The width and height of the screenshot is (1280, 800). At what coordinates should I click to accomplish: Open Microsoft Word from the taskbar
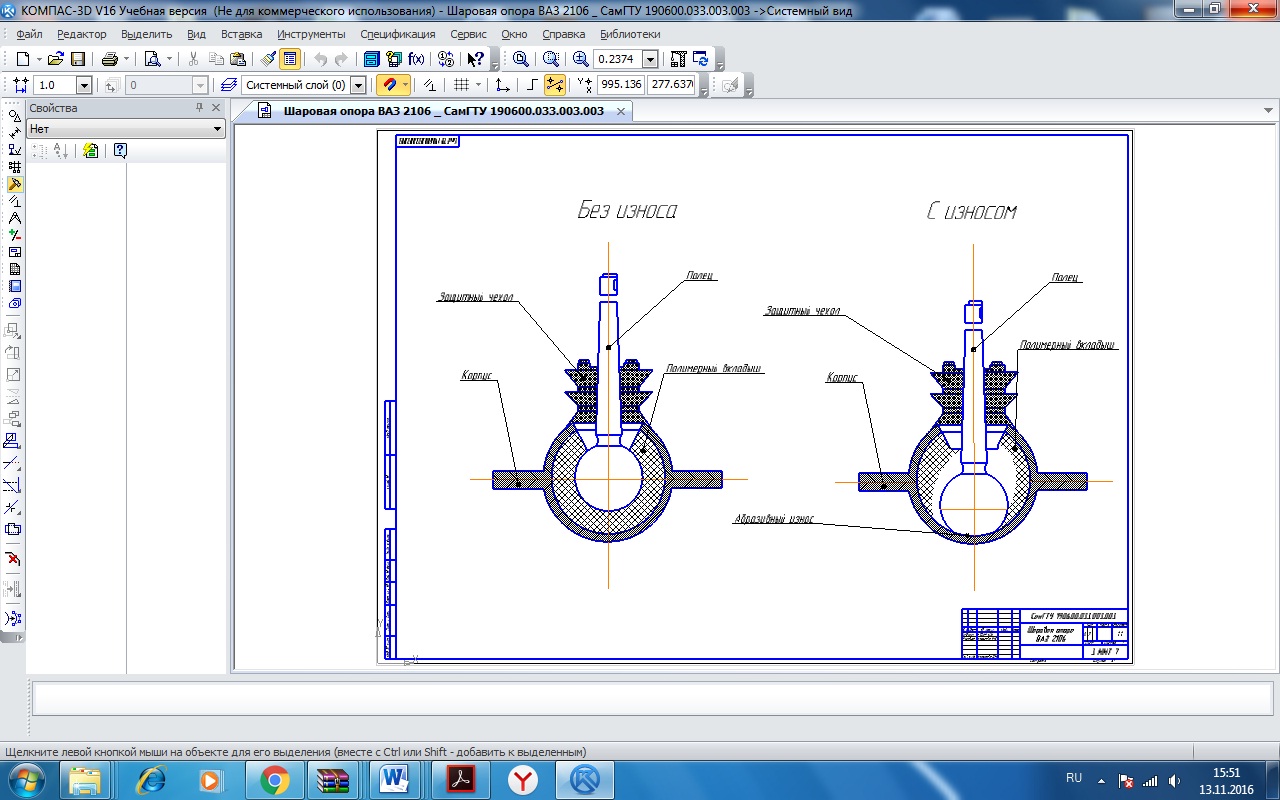point(395,780)
